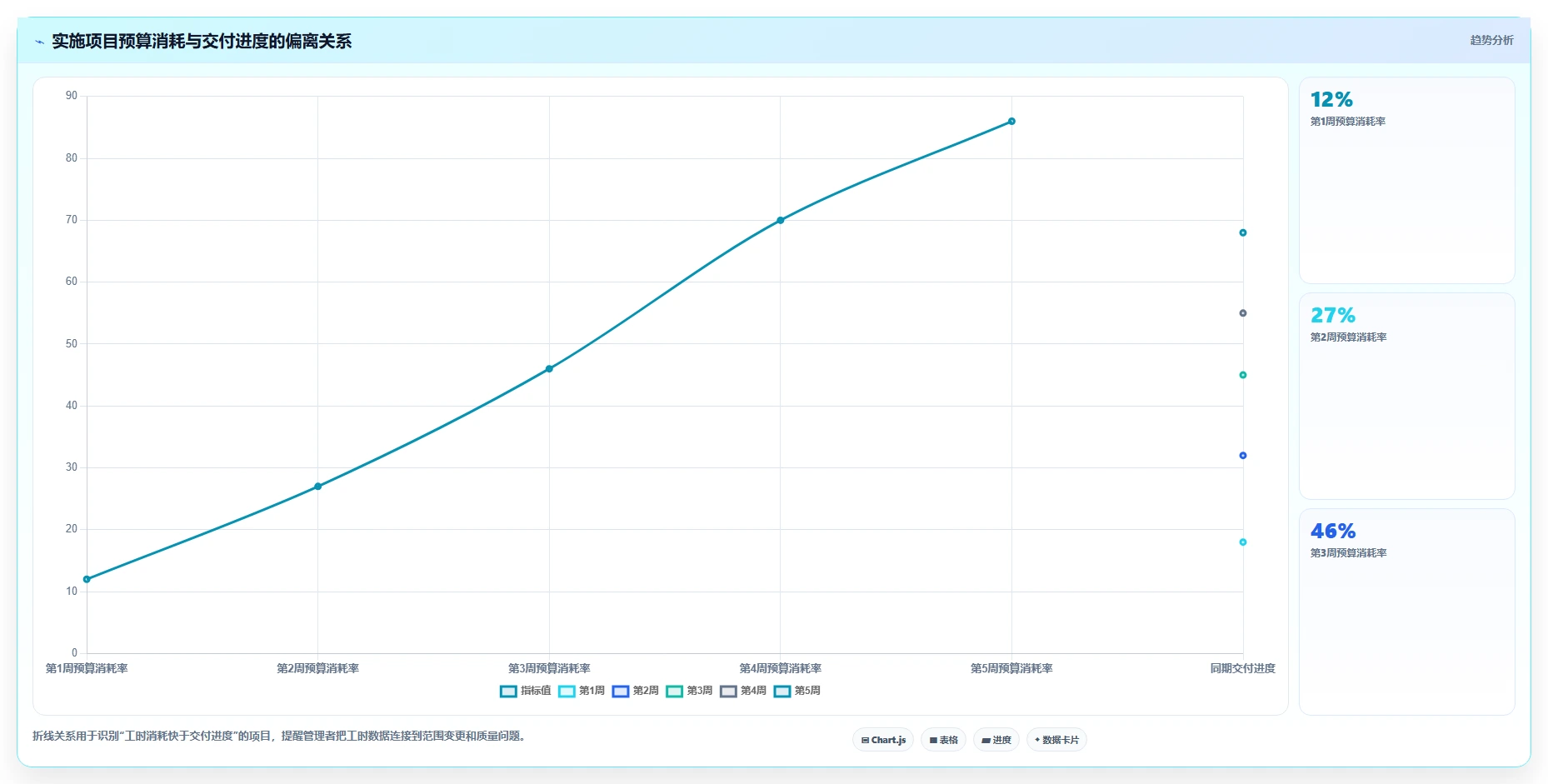Click the x-axis label 第2周预算消耗率
The image size is (1548, 784).
pyautogui.click(x=318, y=668)
